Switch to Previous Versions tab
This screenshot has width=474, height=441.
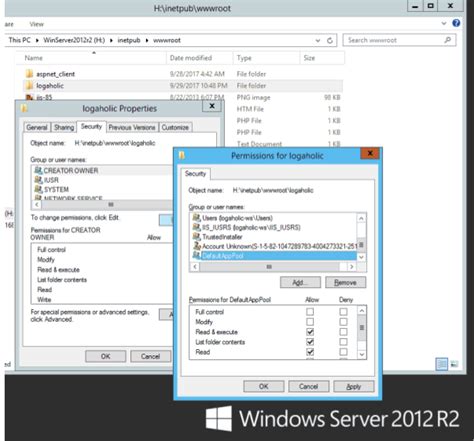(x=132, y=127)
